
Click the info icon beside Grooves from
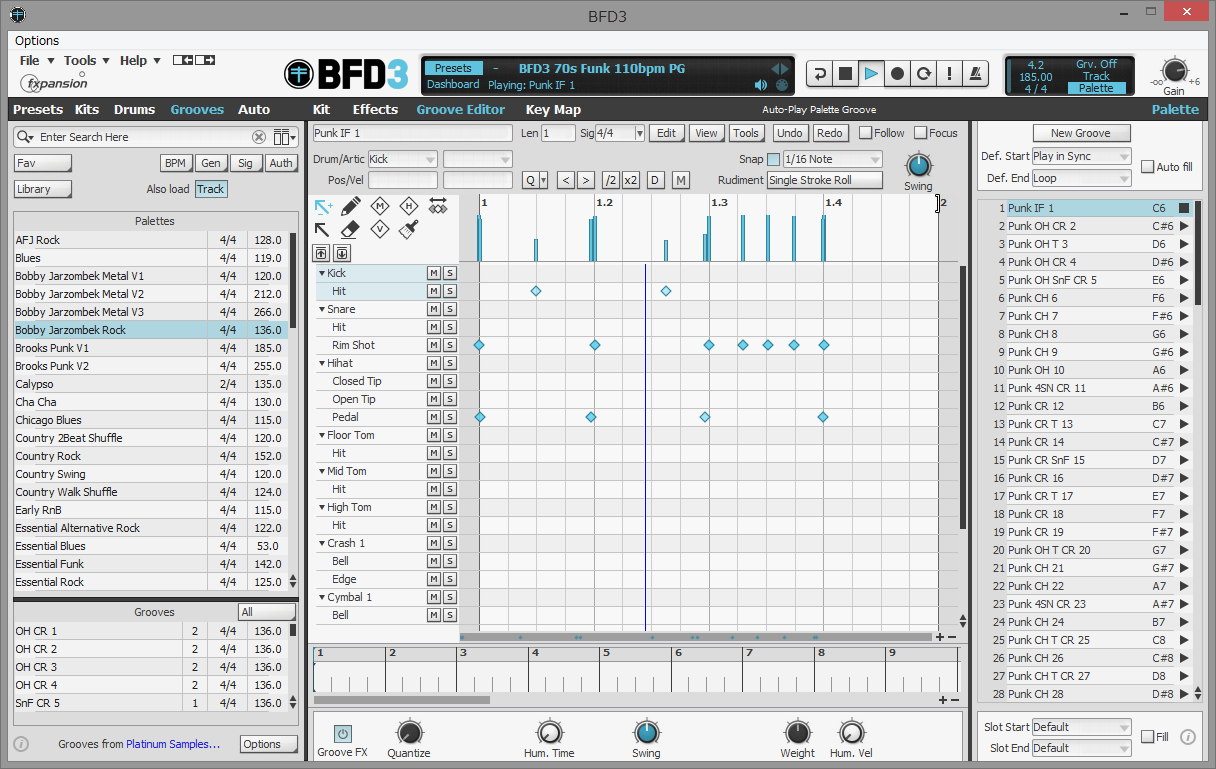pos(21,744)
